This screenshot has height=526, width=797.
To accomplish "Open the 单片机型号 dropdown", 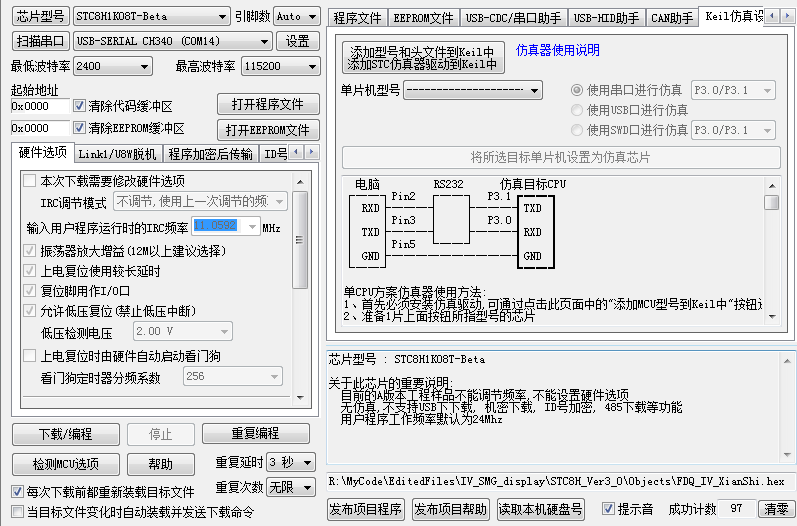I will point(473,90).
